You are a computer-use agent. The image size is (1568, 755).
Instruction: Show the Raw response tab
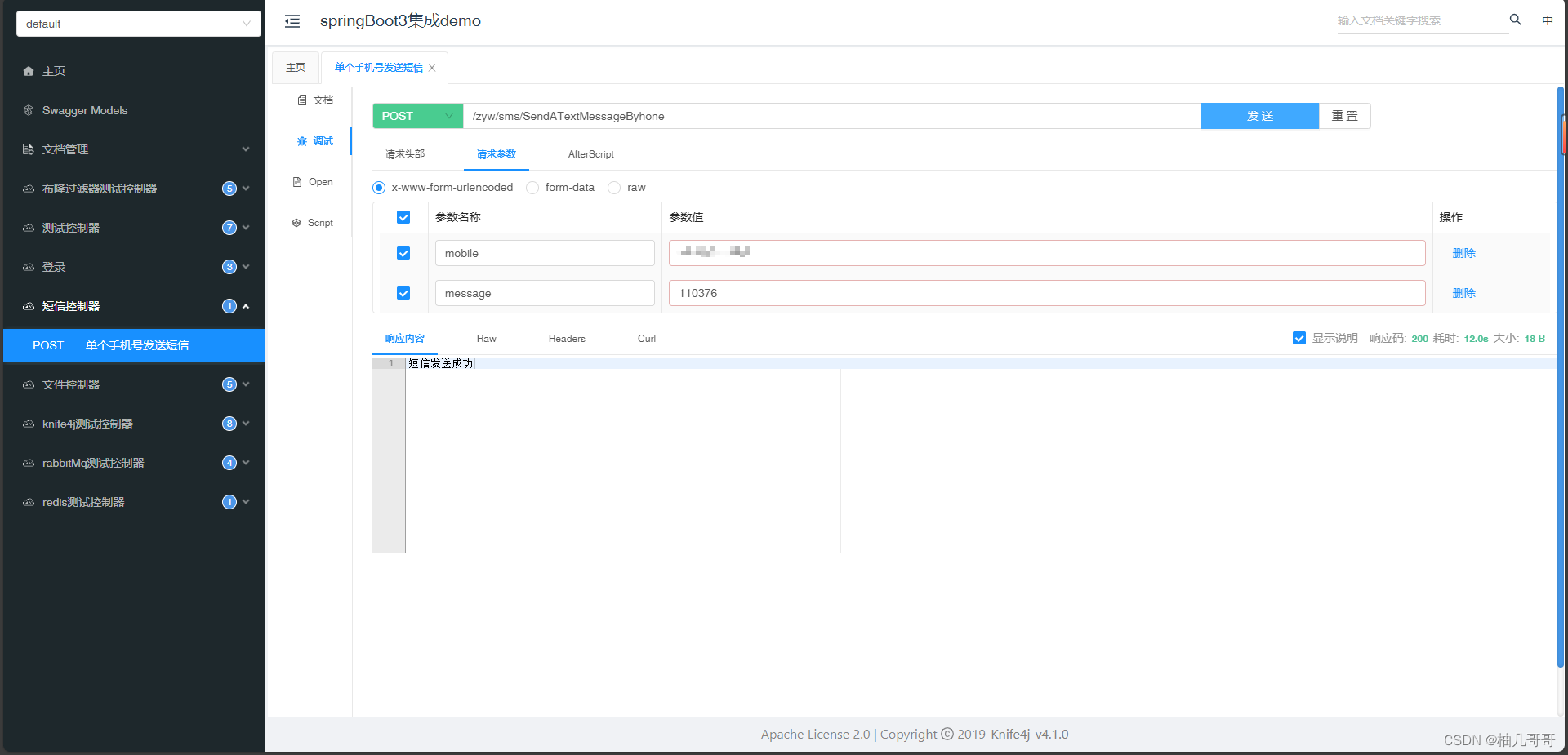point(487,339)
